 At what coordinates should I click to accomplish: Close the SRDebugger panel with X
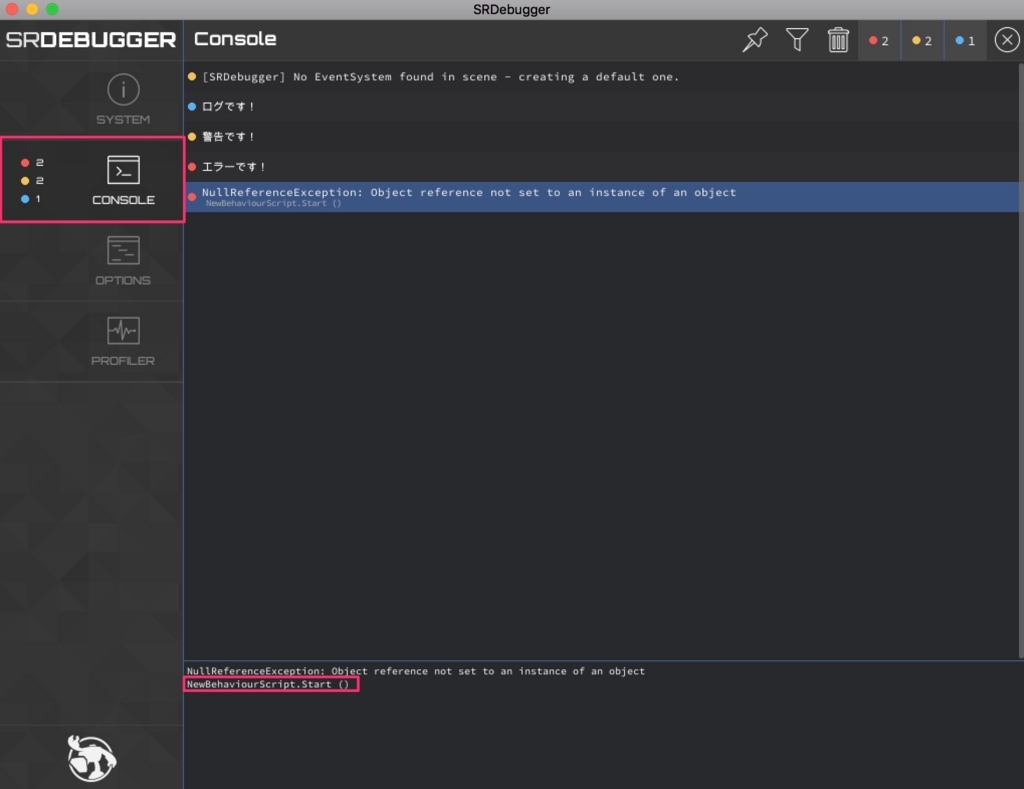point(1006,40)
